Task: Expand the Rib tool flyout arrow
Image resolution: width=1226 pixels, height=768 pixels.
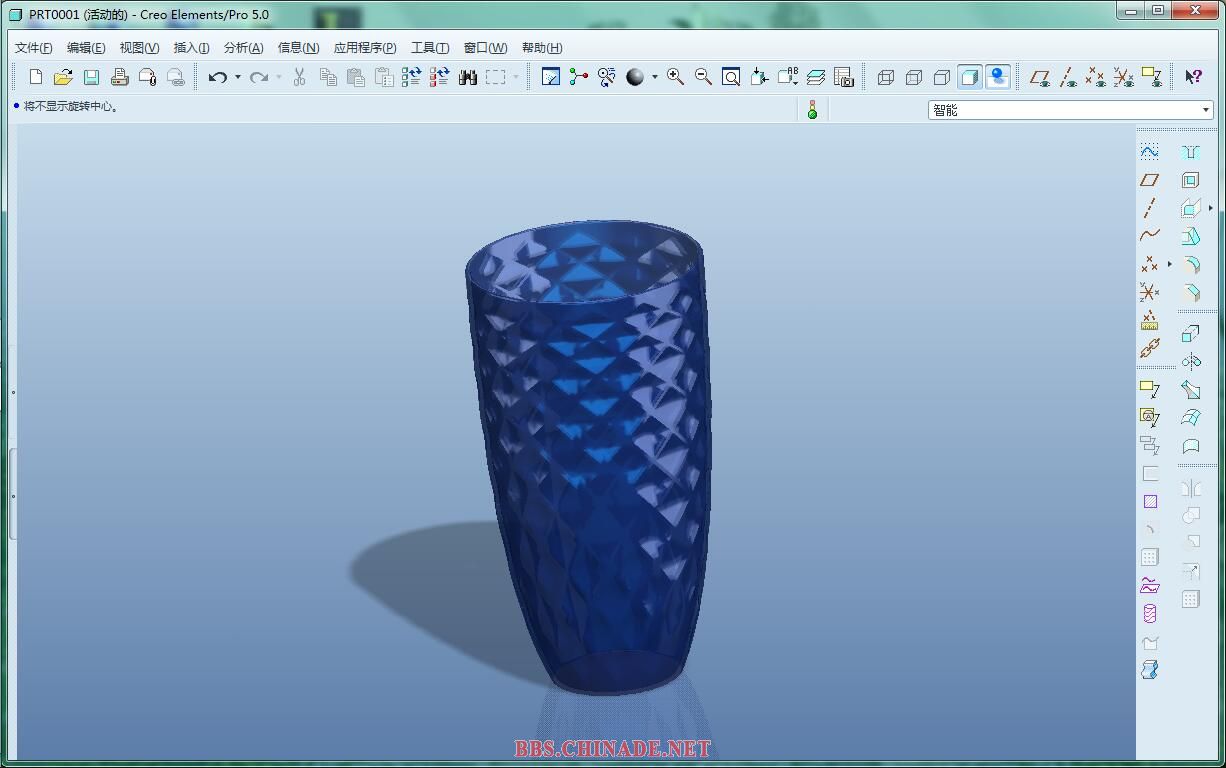Action: tap(1210, 208)
